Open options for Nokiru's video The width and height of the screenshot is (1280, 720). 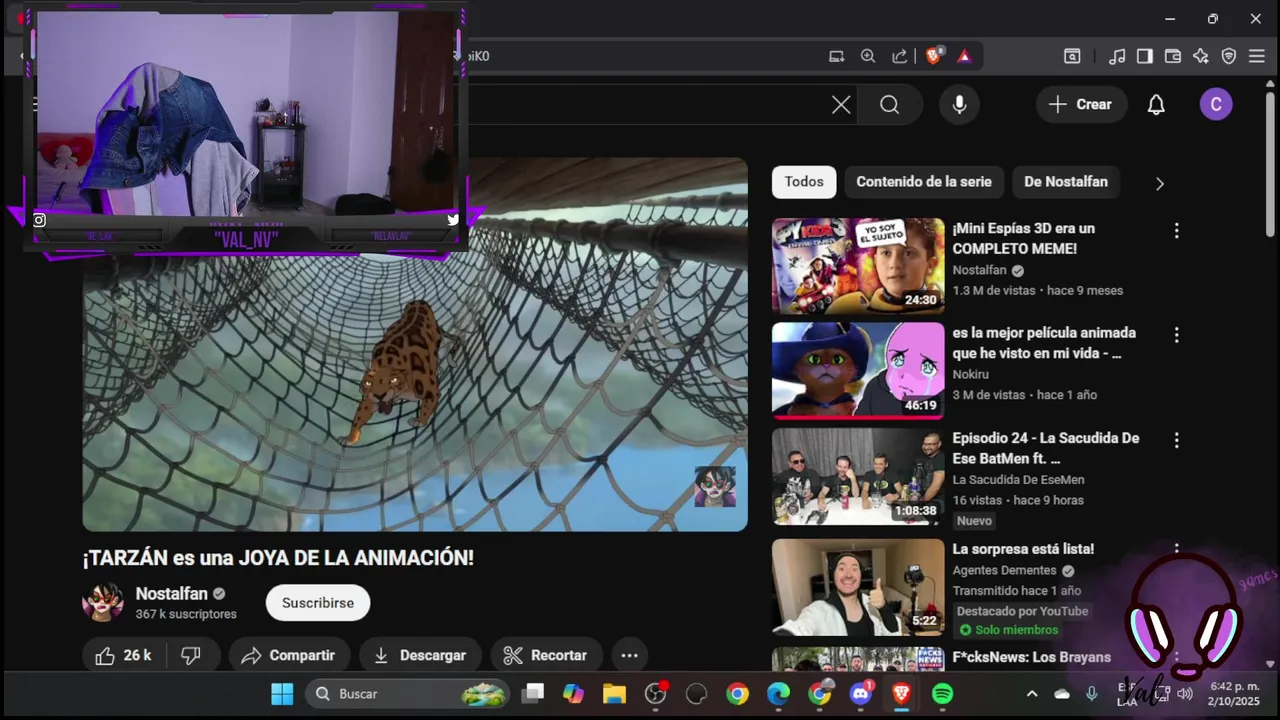[x=1176, y=335]
